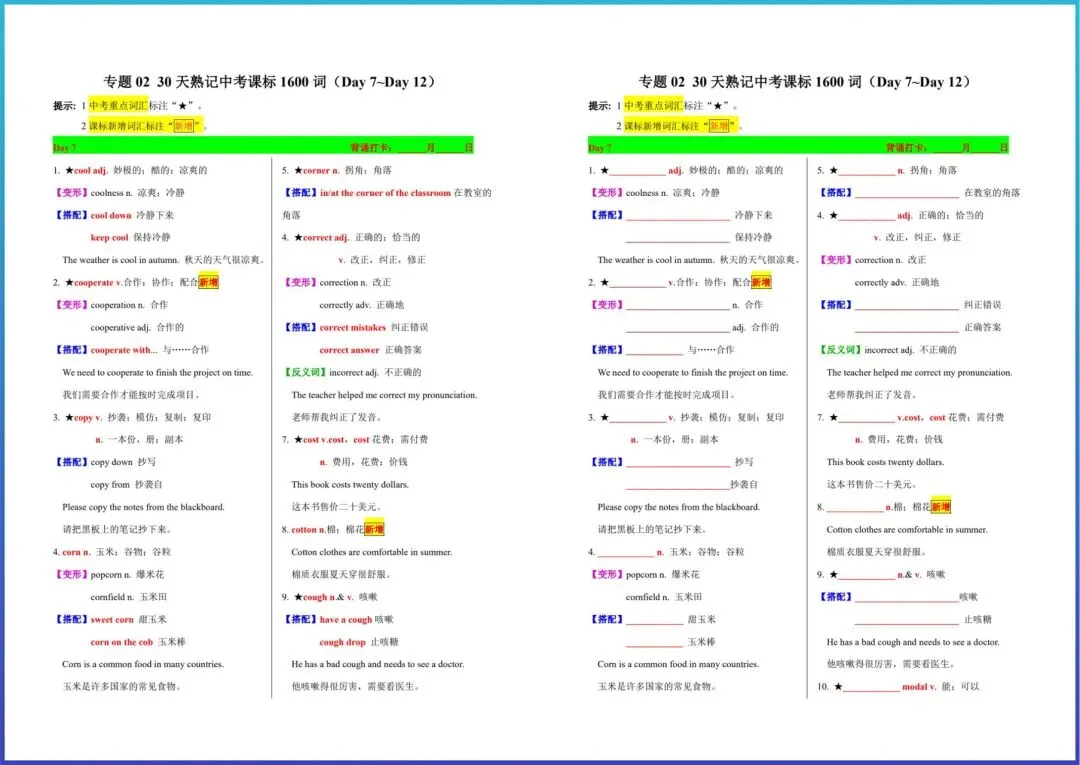Click the 【搭配】 tag before have a cough

tap(300, 619)
